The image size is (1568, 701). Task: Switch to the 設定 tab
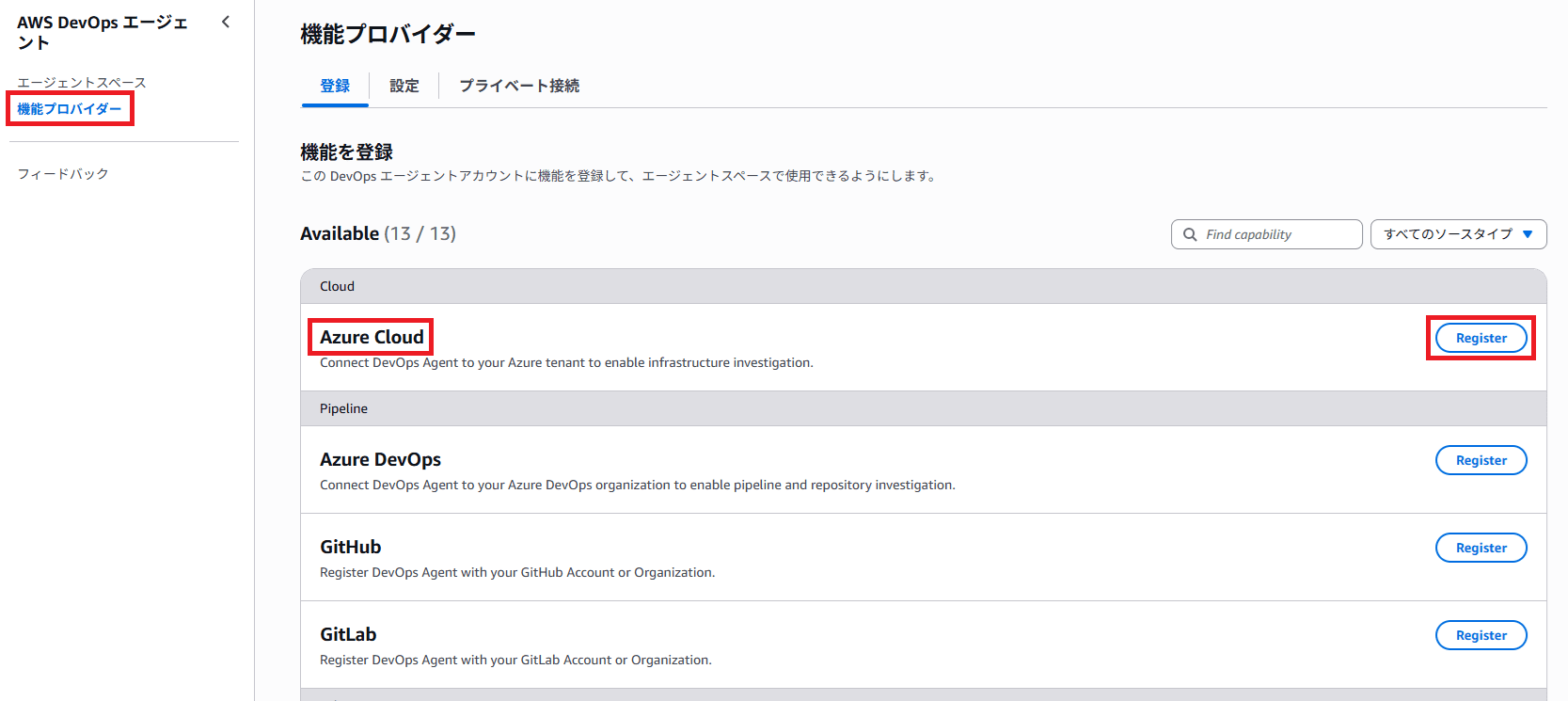coord(404,86)
